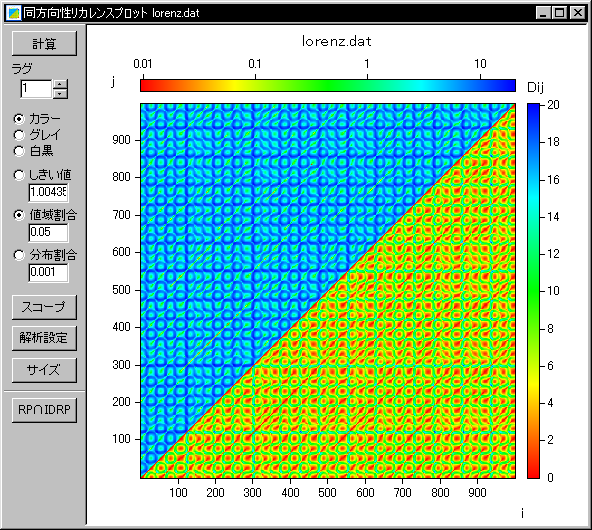Click the horizontal rainbow color scale bar

[328, 85]
